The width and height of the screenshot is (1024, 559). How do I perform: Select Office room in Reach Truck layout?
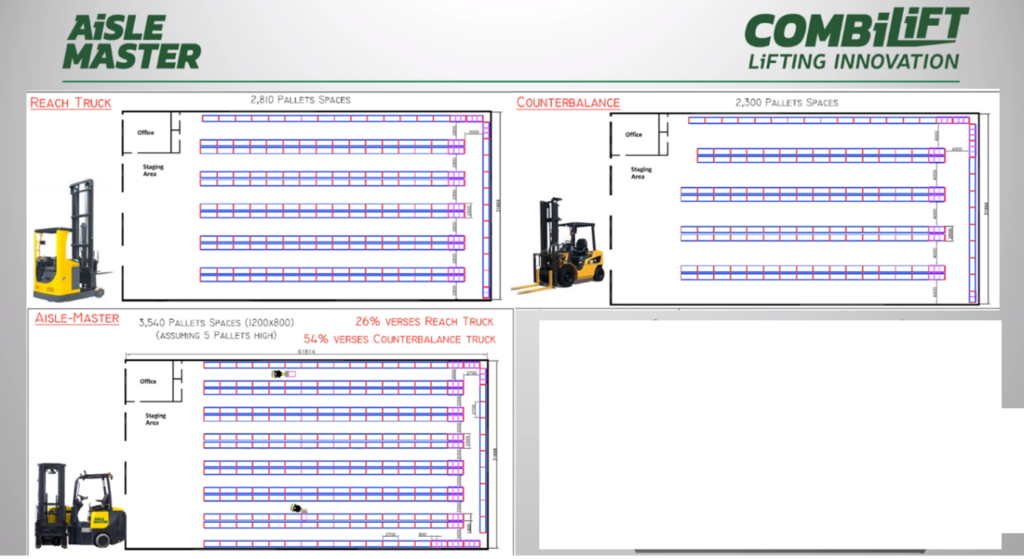click(147, 133)
